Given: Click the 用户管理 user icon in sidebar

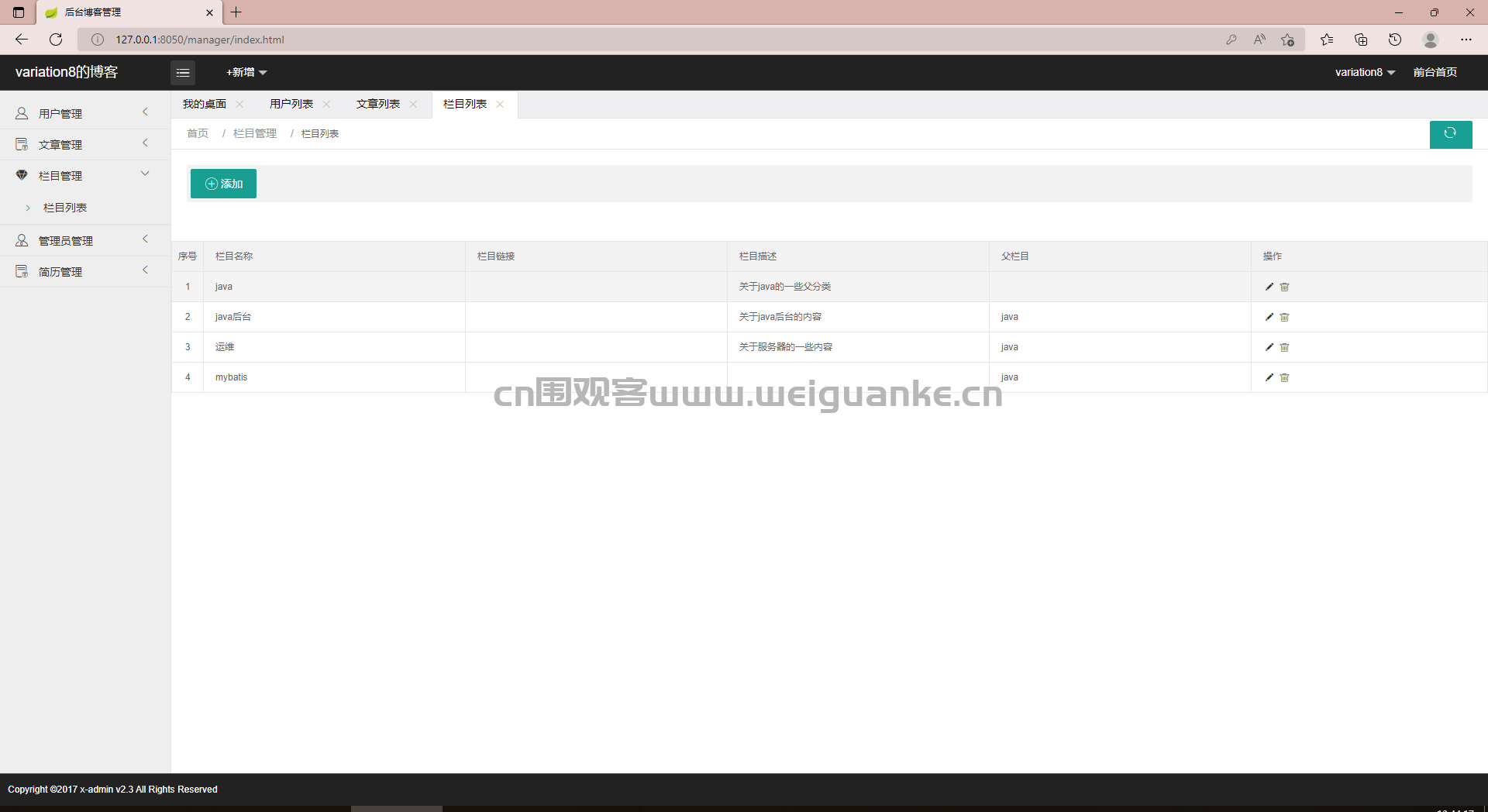Looking at the screenshot, I should tap(22, 113).
